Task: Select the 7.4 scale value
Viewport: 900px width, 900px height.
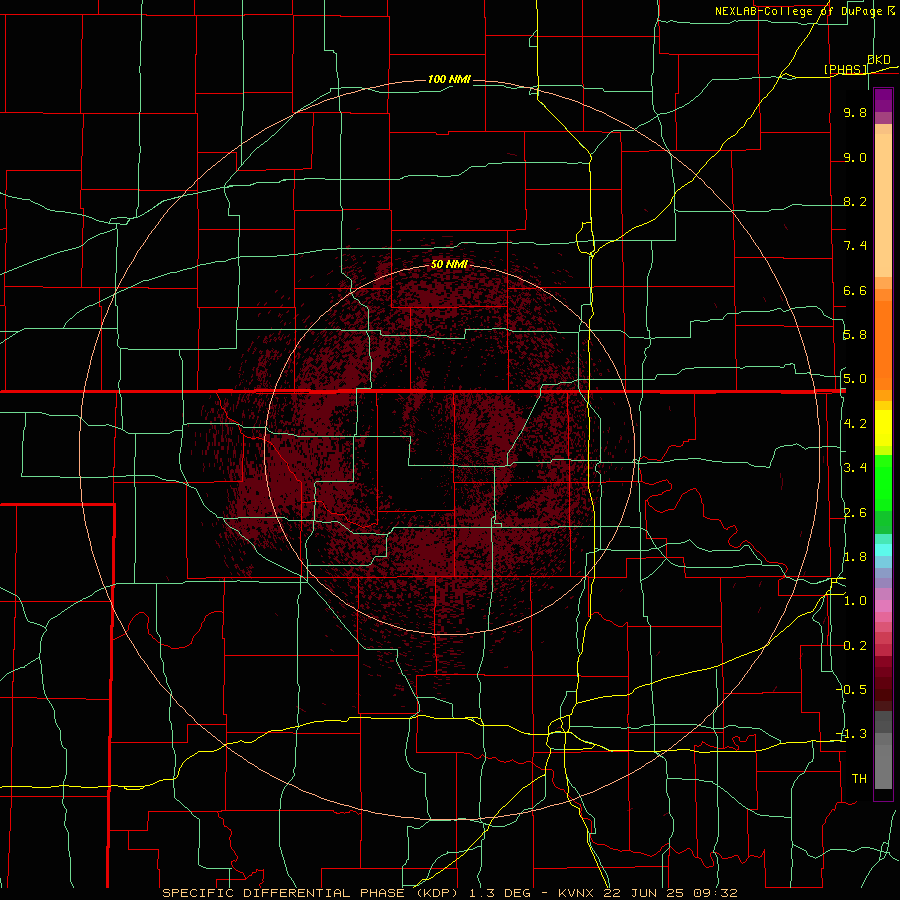Action: (855, 246)
